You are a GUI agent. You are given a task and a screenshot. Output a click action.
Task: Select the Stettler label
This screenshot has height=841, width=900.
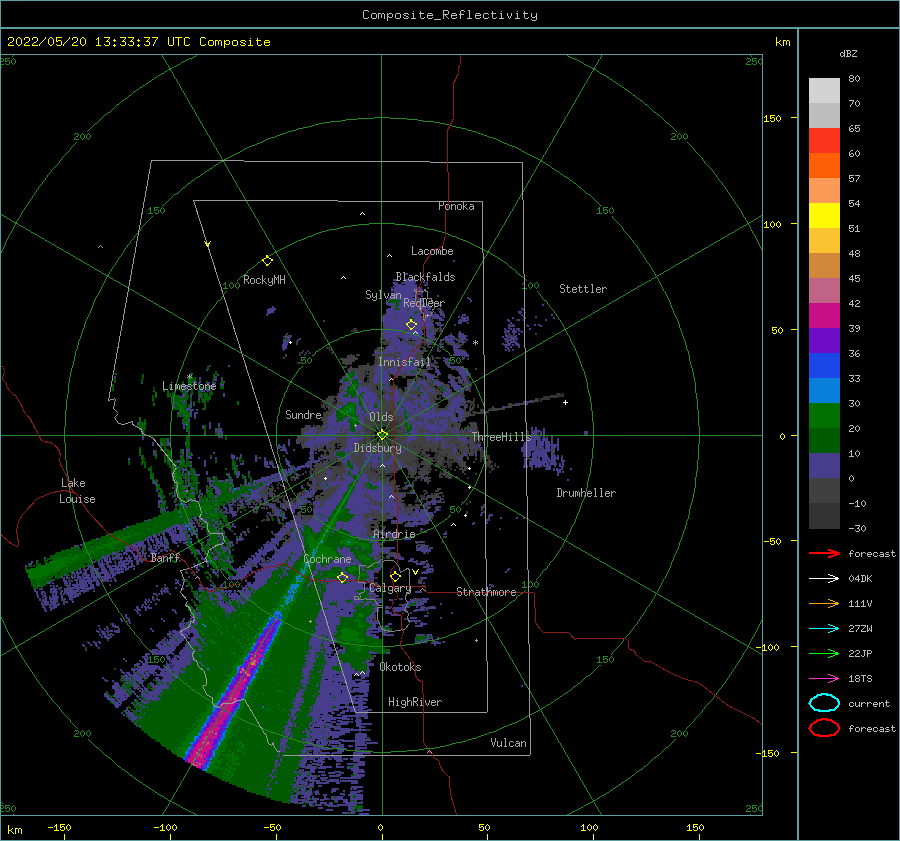tap(583, 289)
